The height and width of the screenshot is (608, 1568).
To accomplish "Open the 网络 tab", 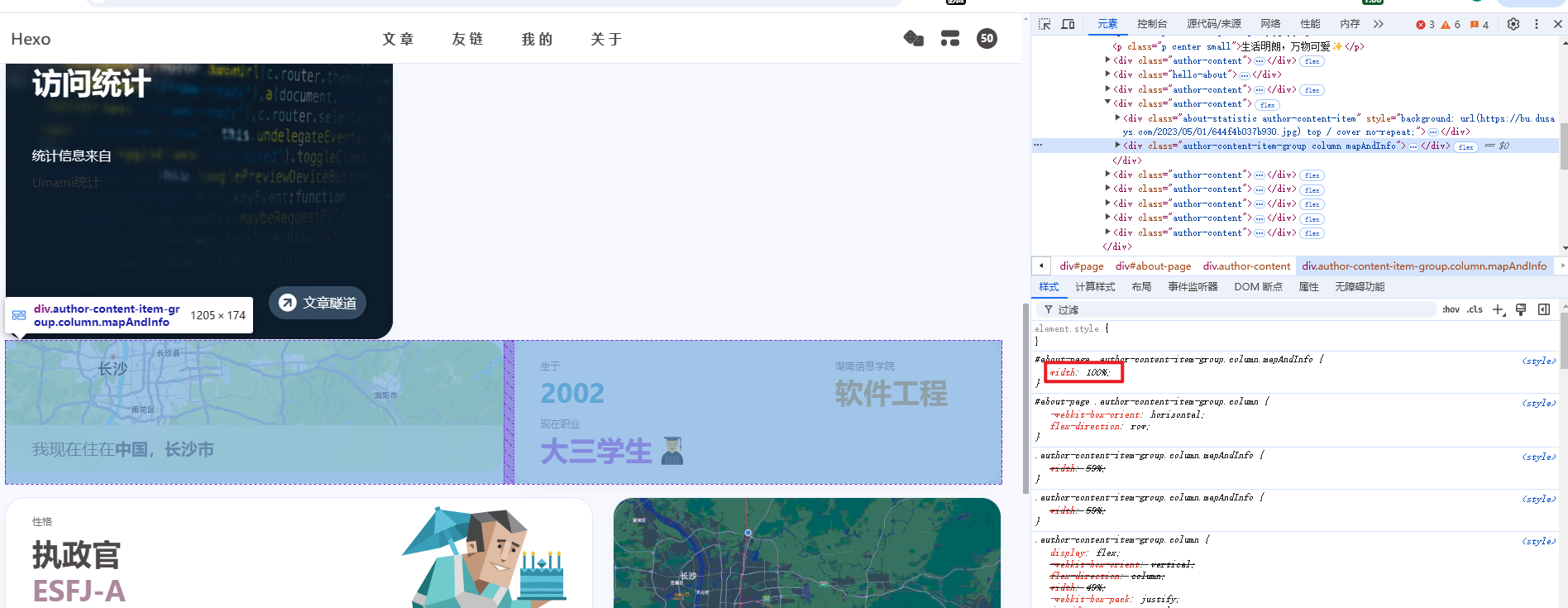I will 1270,24.
